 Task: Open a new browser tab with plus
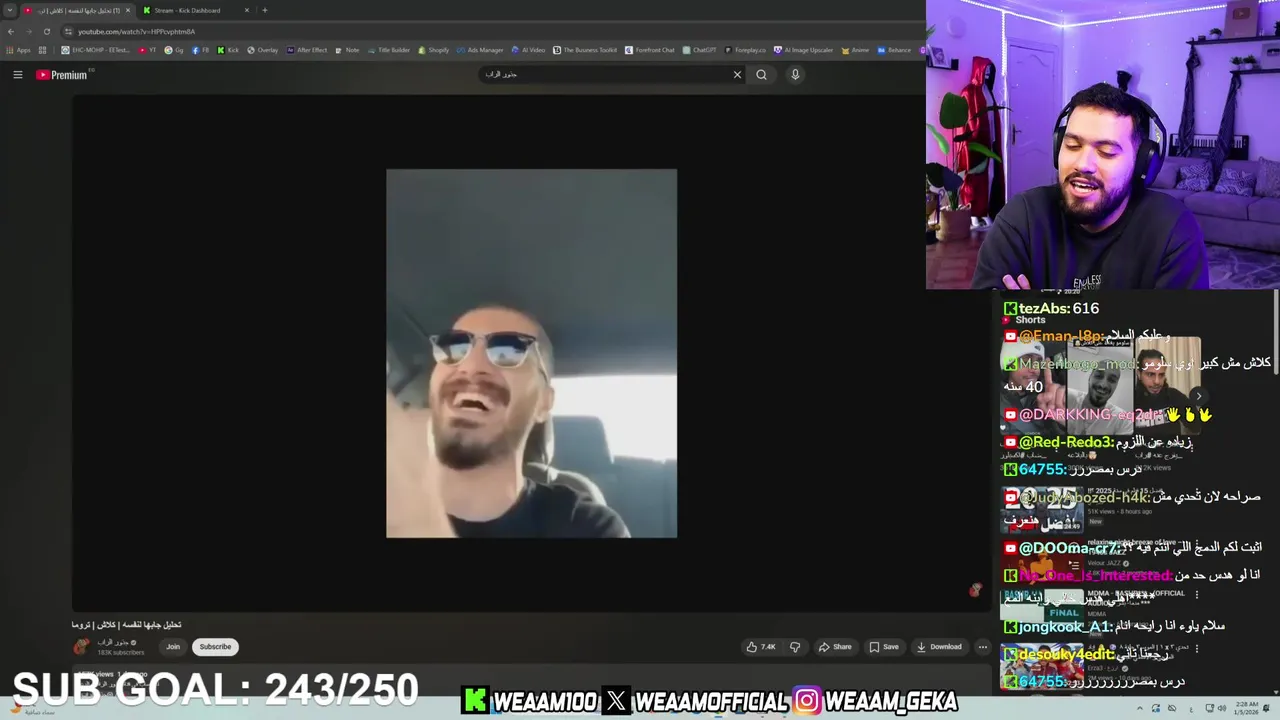[x=264, y=10]
